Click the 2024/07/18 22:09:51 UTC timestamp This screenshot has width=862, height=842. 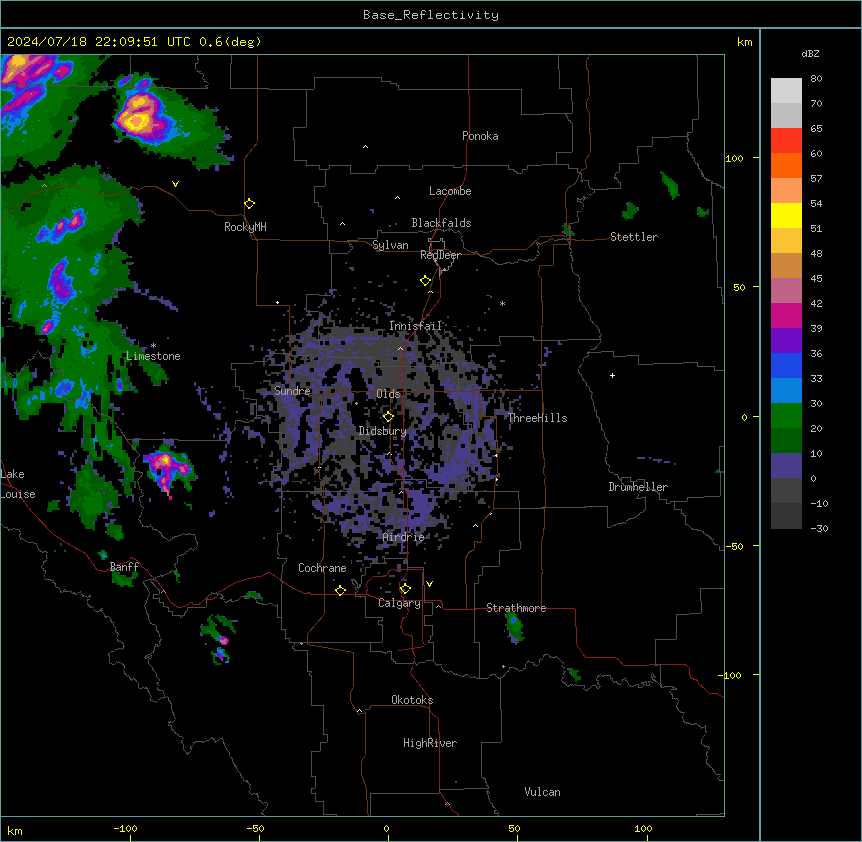pos(99,42)
